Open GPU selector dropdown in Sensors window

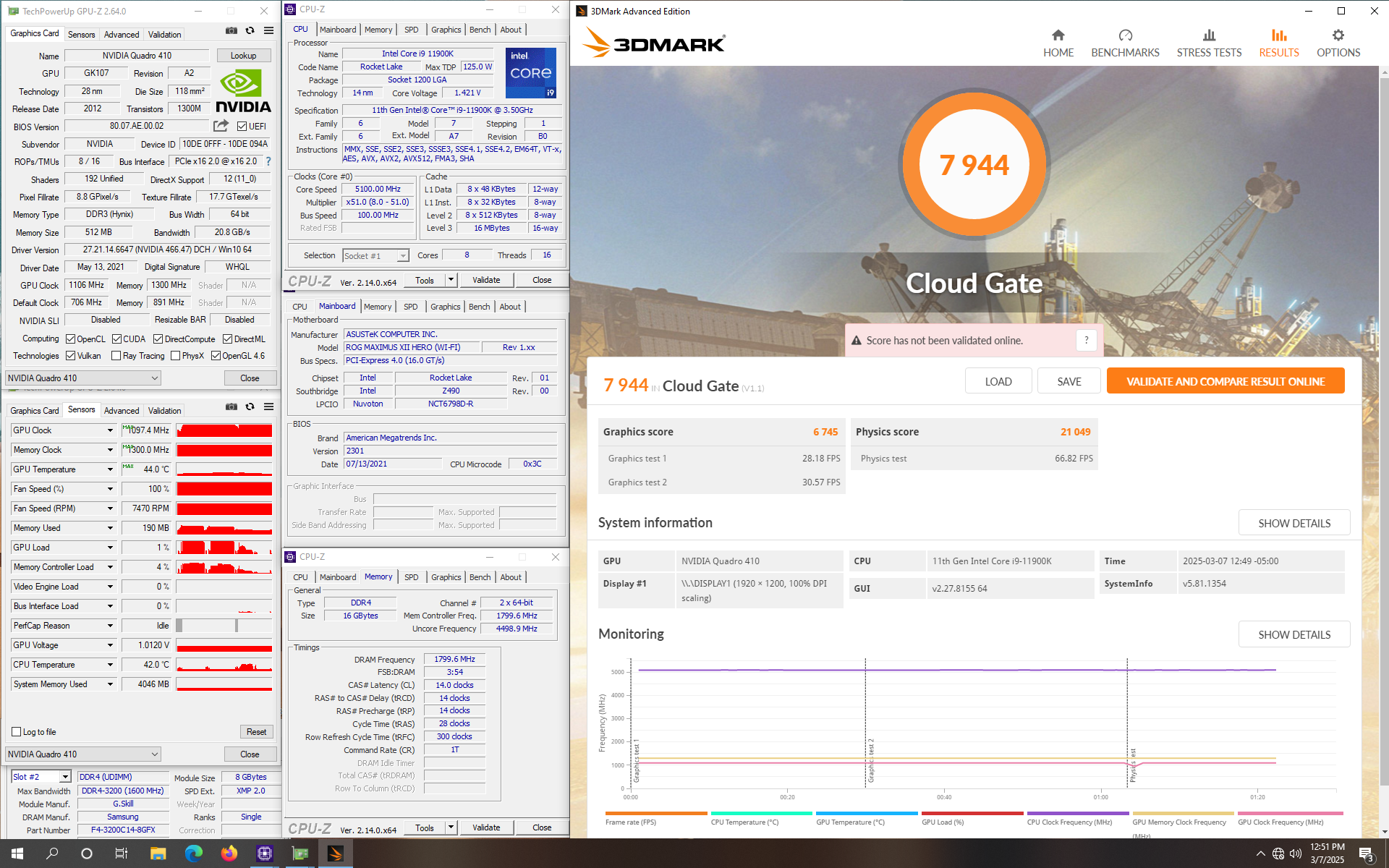(x=82, y=754)
